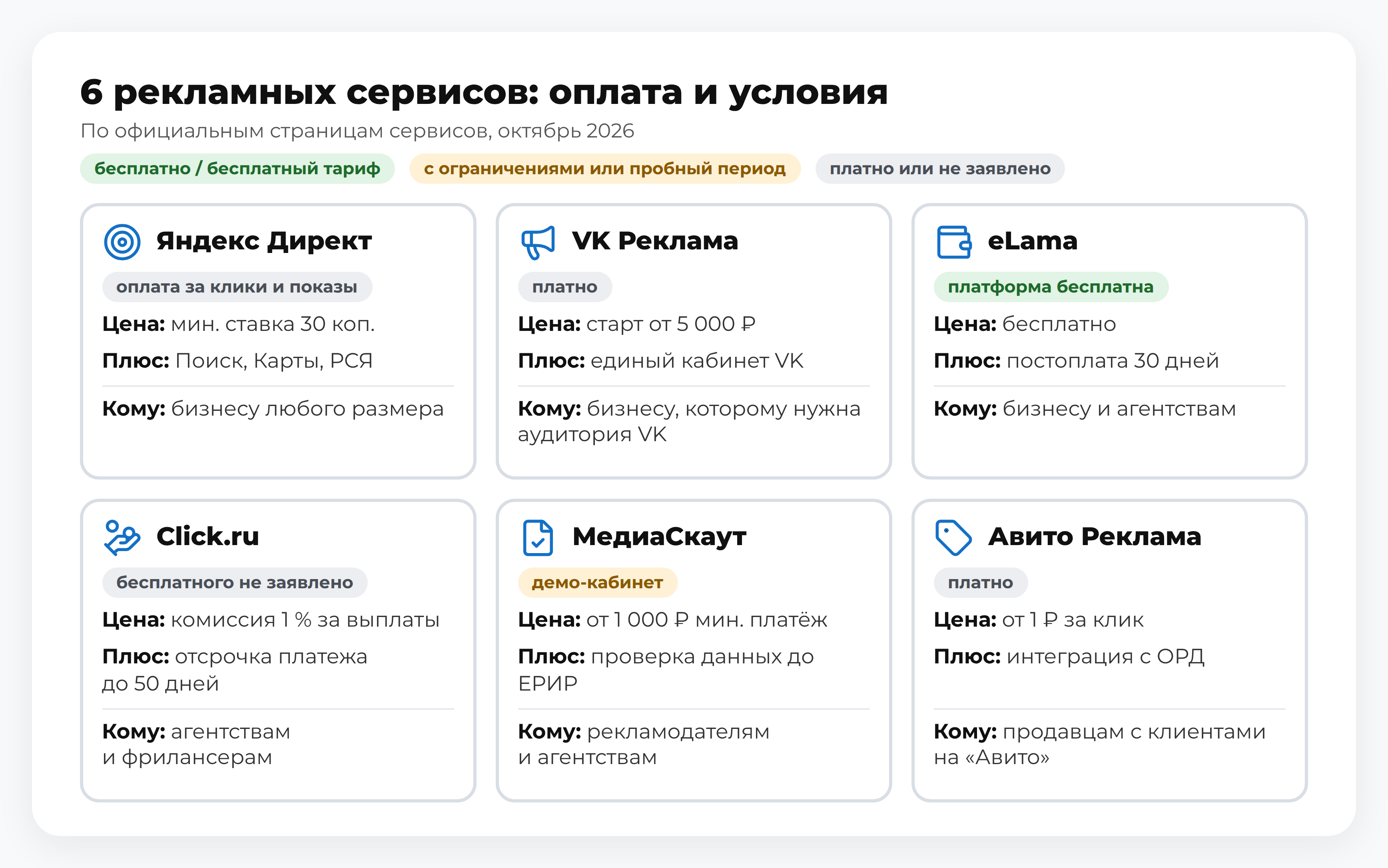1388x868 pixels.
Task: Select the yellow legend tag "с ограничениями или пробный период"
Action: (605, 168)
